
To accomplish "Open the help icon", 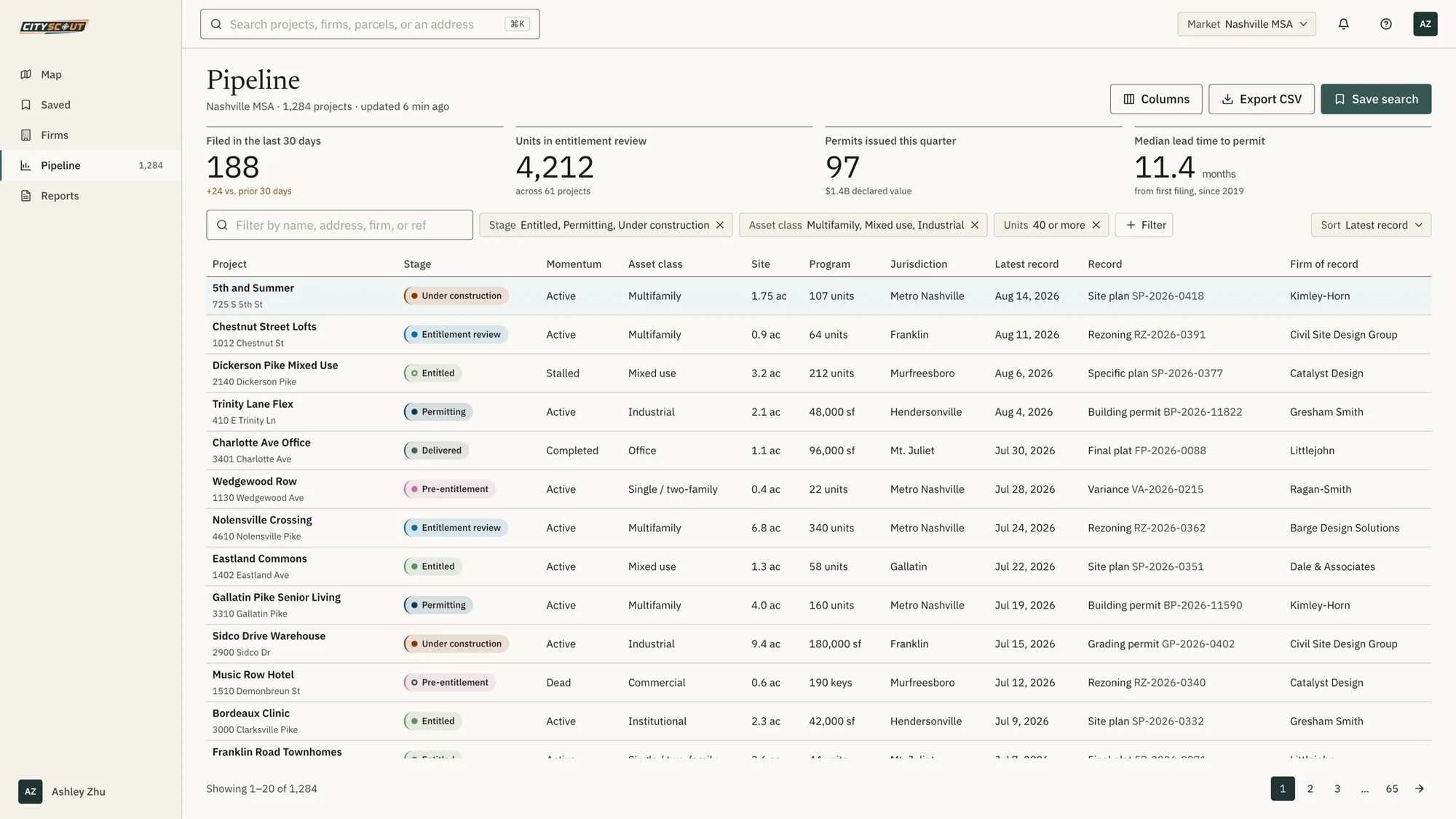I will [1386, 24].
